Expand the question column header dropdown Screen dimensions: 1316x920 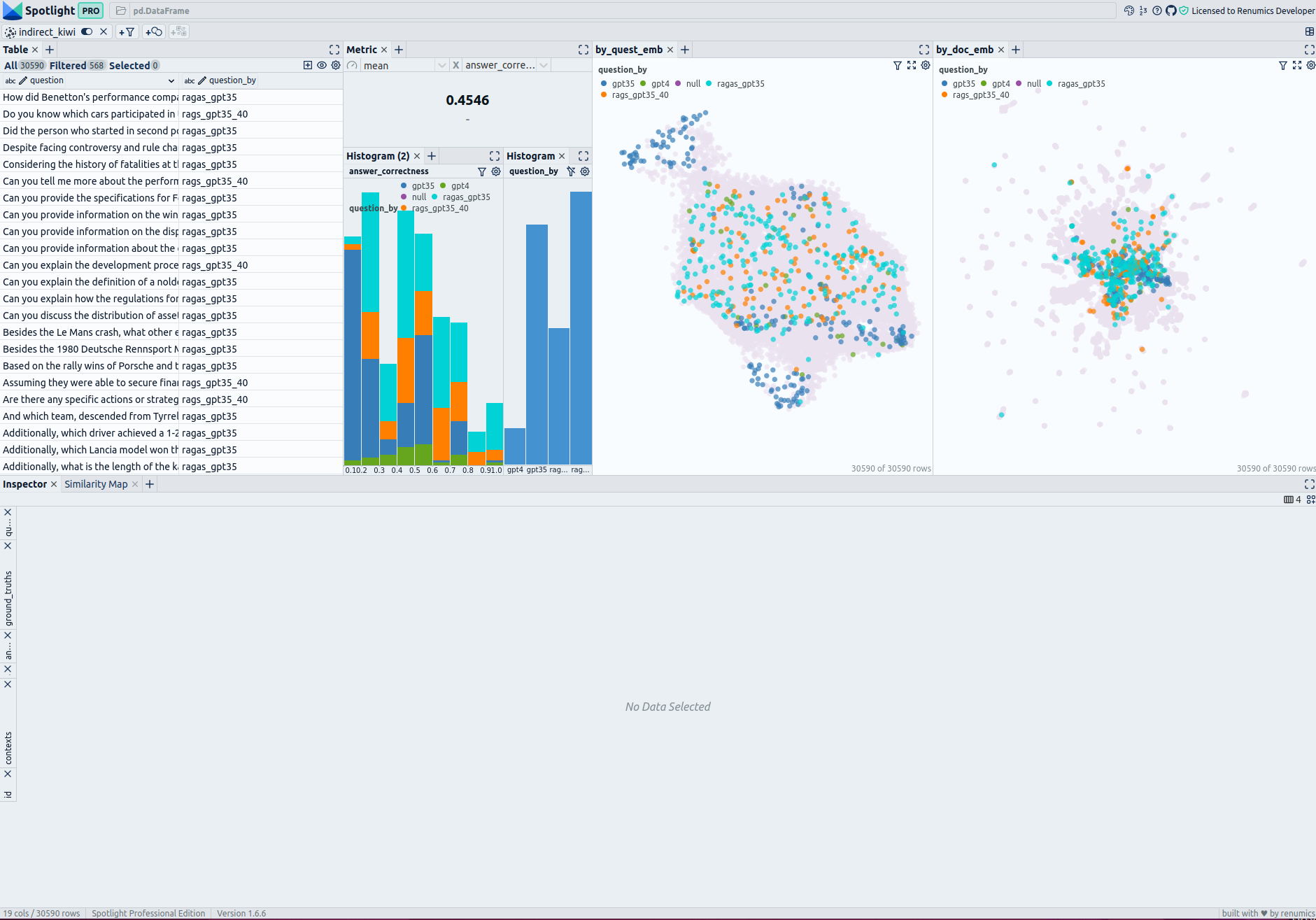click(x=171, y=80)
